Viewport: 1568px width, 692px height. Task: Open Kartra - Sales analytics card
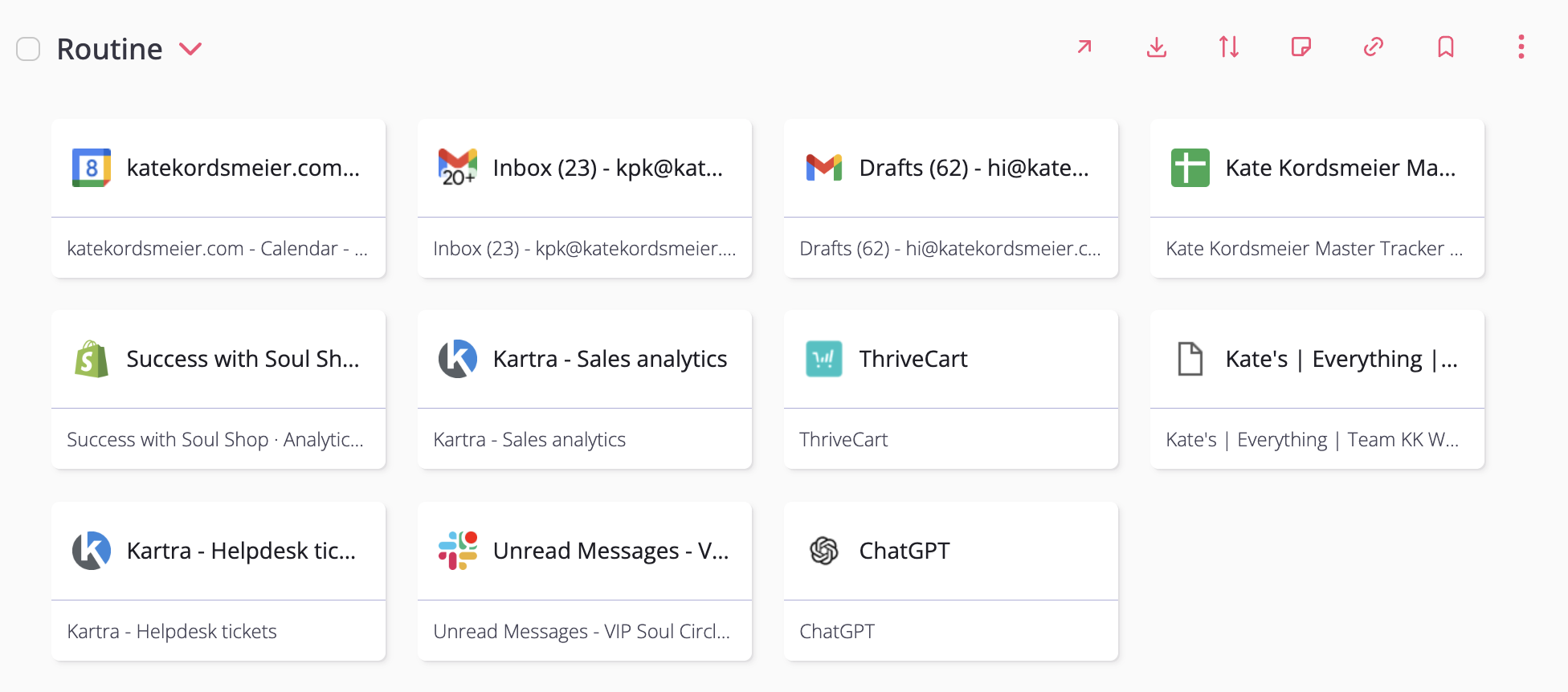click(x=585, y=389)
